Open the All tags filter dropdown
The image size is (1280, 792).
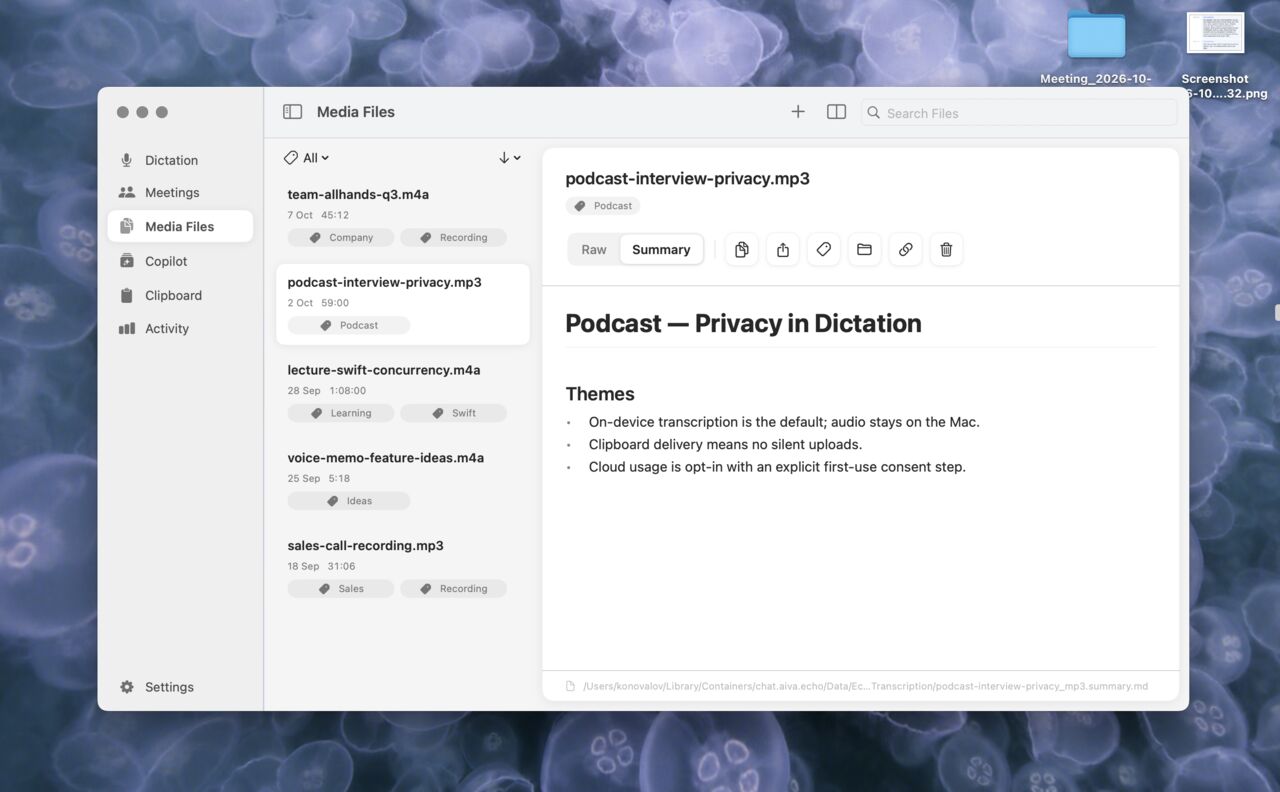click(306, 158)
